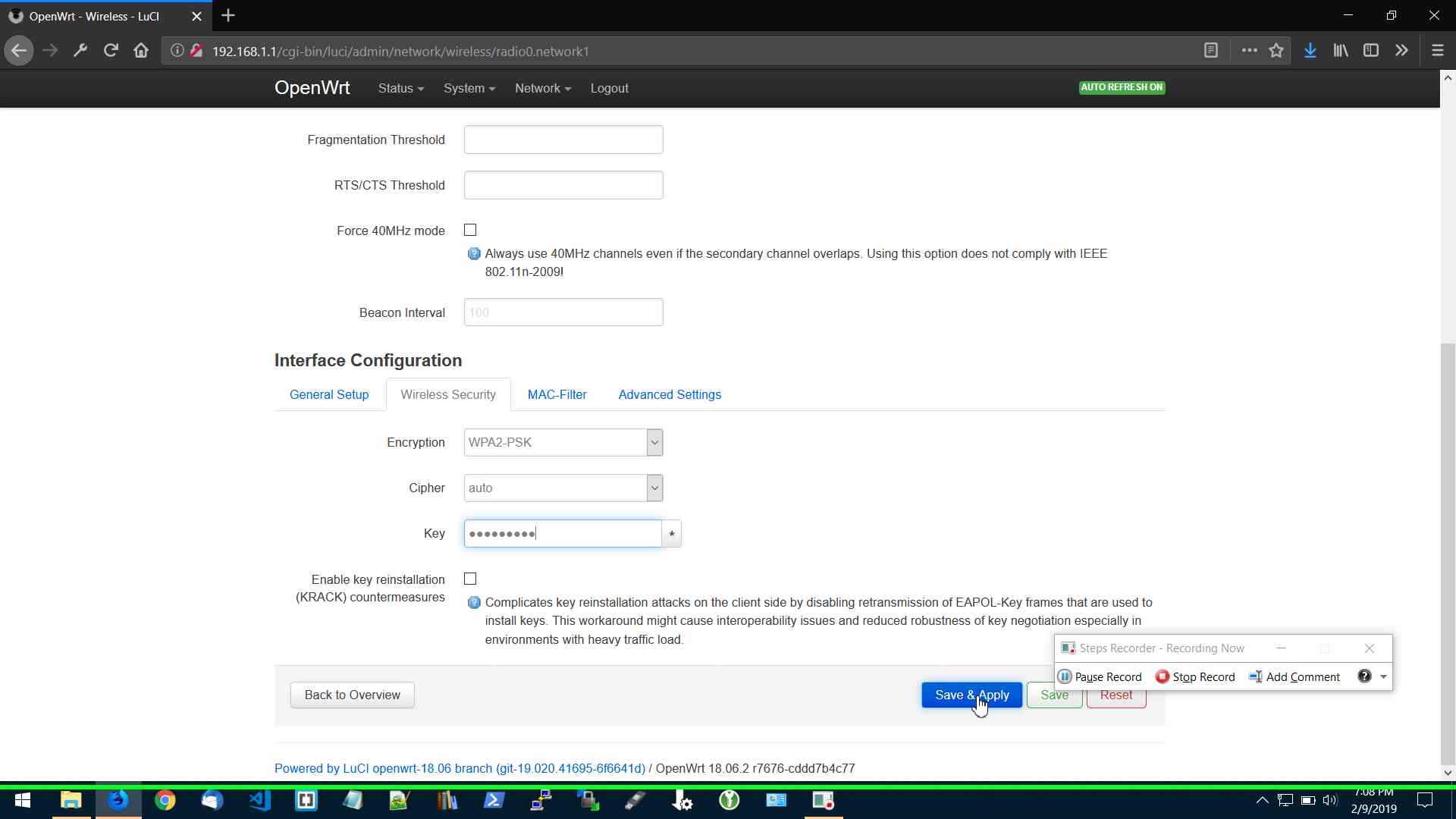Viewport: 1456px width, 819px height.
Task: Enable Force 40MHz mode checkbox
Action: (x=470, y=230)
